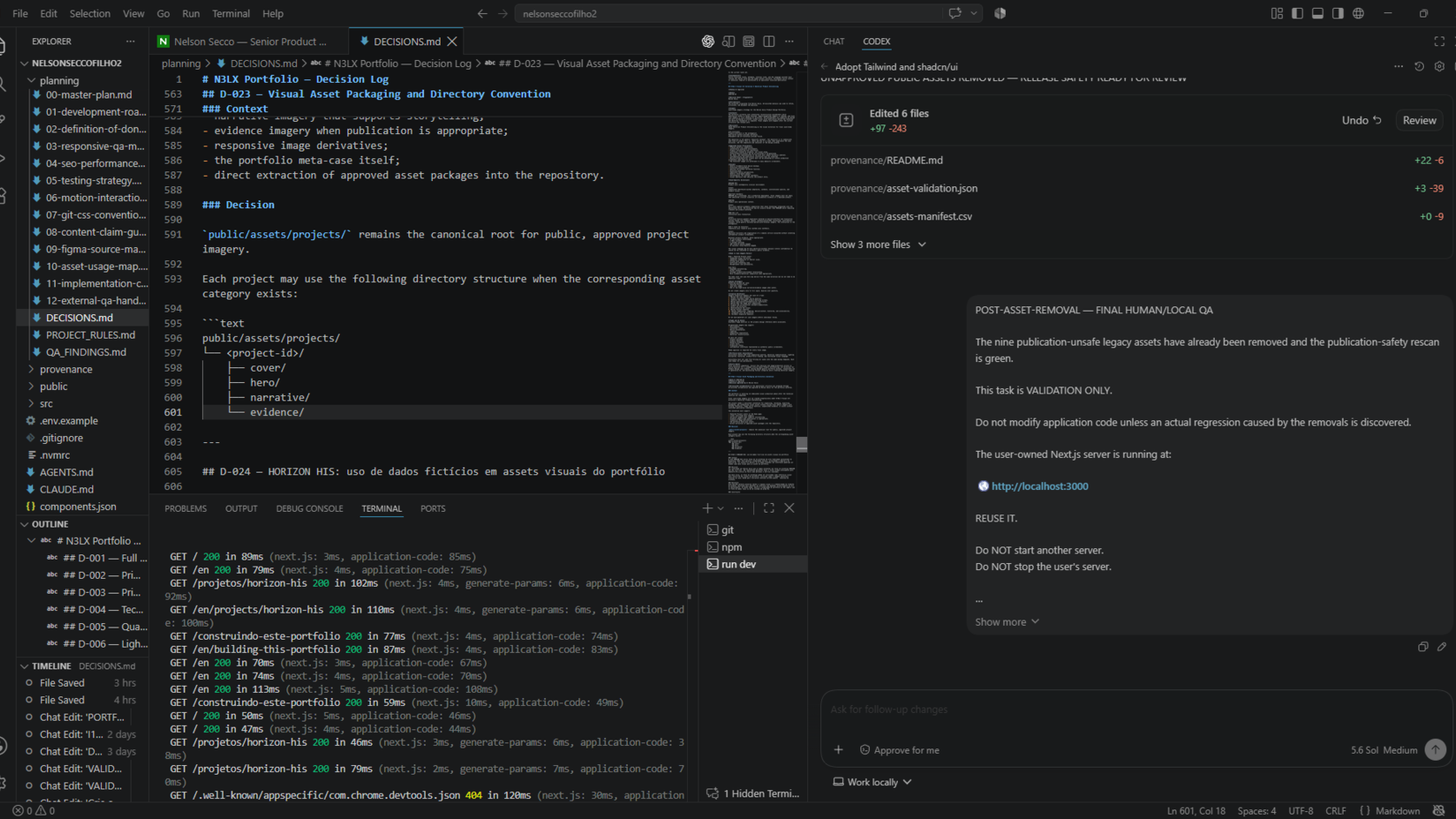Create a new terminal

point(707,508)
